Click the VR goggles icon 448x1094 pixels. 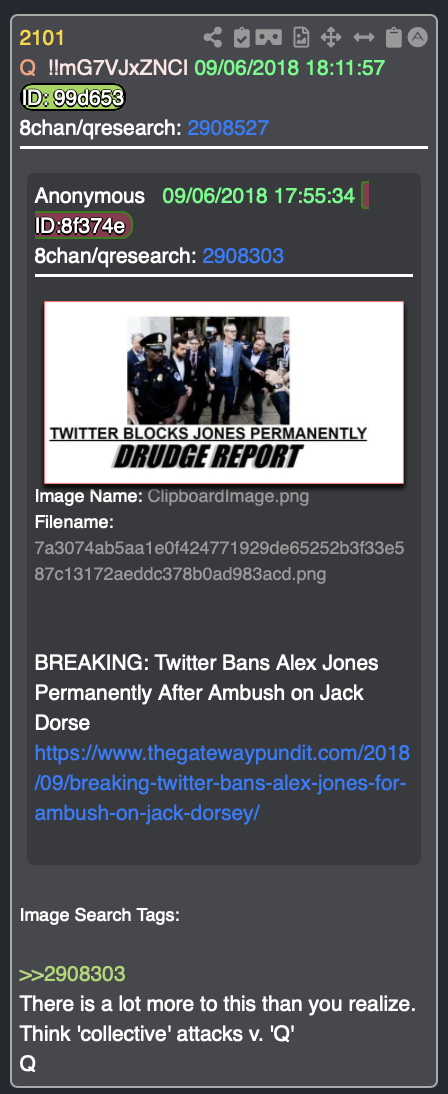click(x=269, y=37)
